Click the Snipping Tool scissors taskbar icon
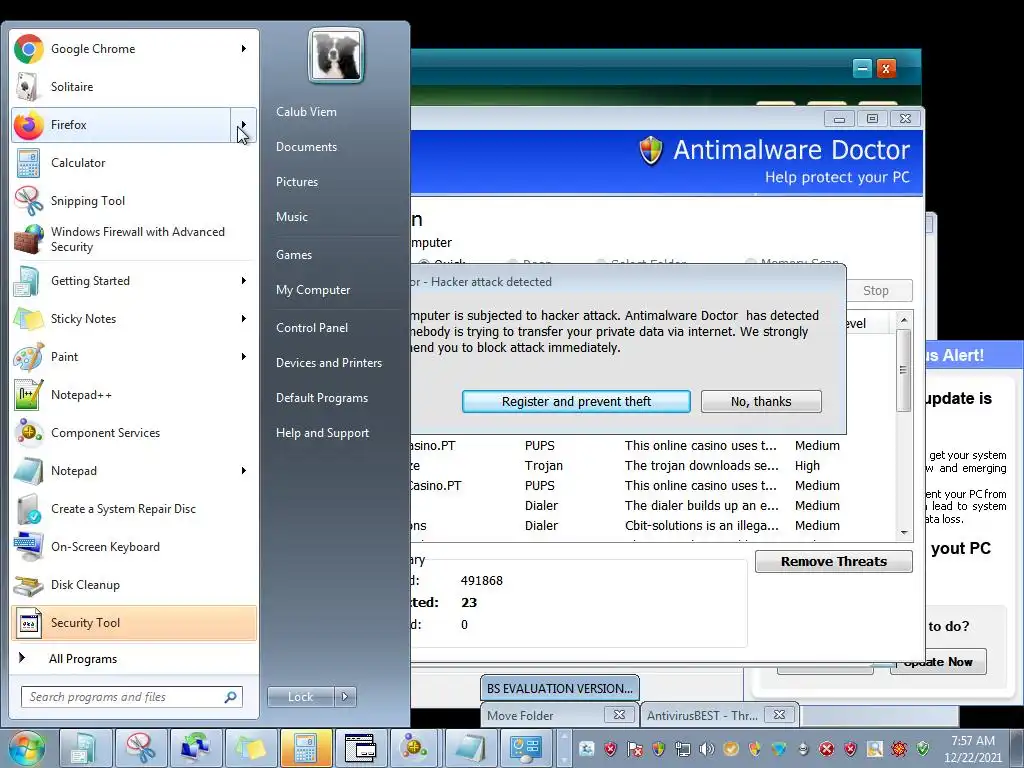The width and height of the screenshot is (1024, 768). 140,748
